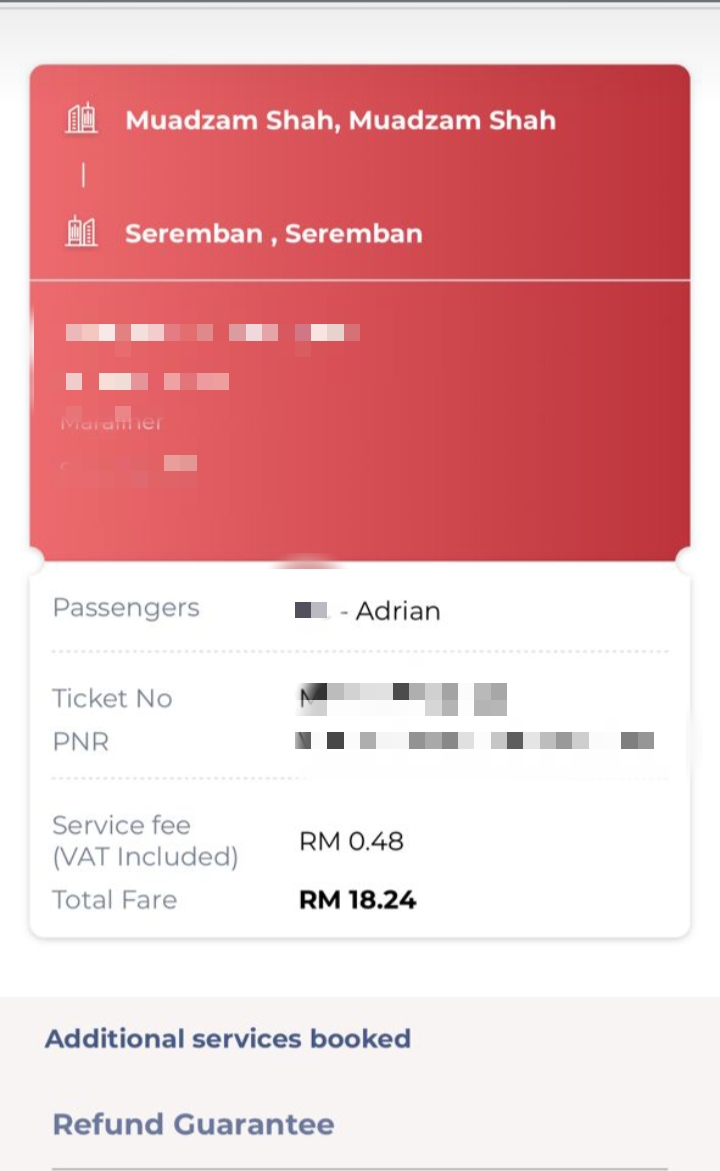The width and height of the screenshot is (720, 1171).
Task: Click the partially hidden operator name text
Action: [111, 422]
